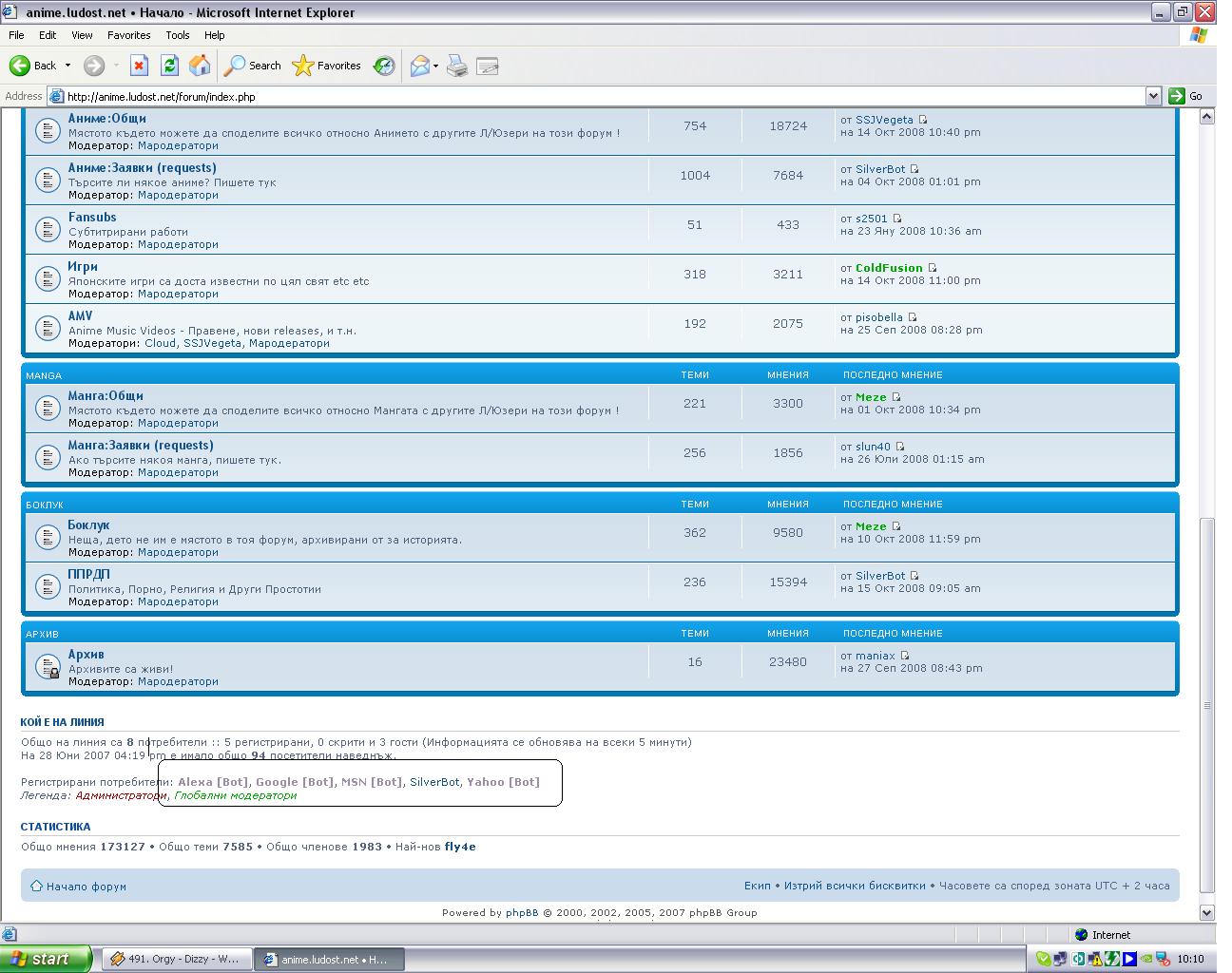This screenshot has height=973, width=1232.
Task: Open Мародератори link under Fansubs
Action: (178, 244)
